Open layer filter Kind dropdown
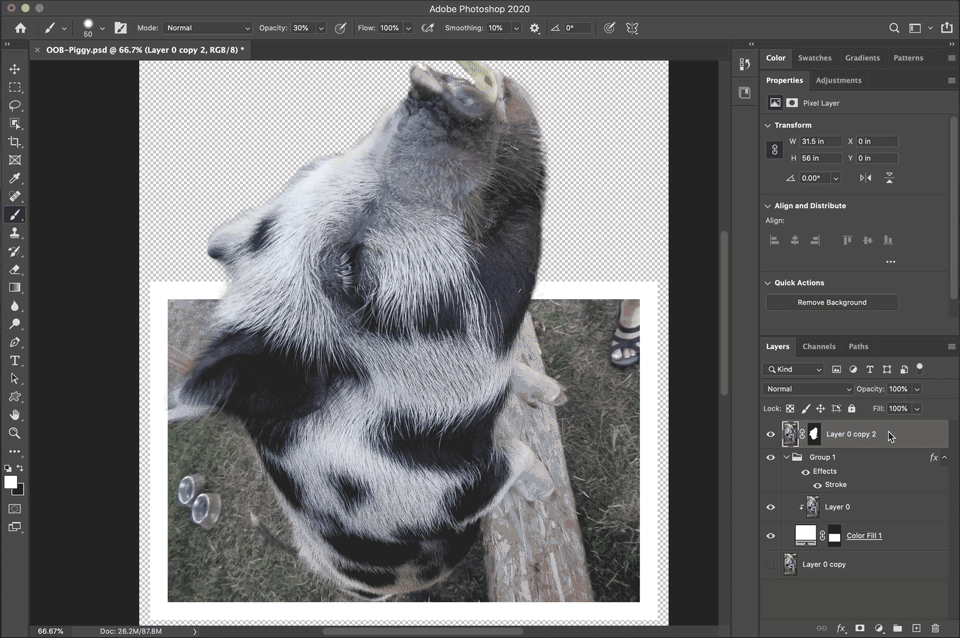 pos(793,370)
